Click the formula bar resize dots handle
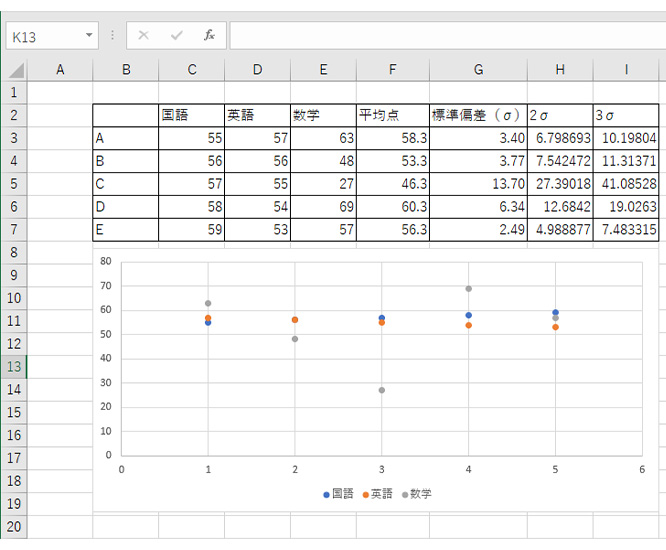Screen dimensions: 666x550 tap(112, 35)
